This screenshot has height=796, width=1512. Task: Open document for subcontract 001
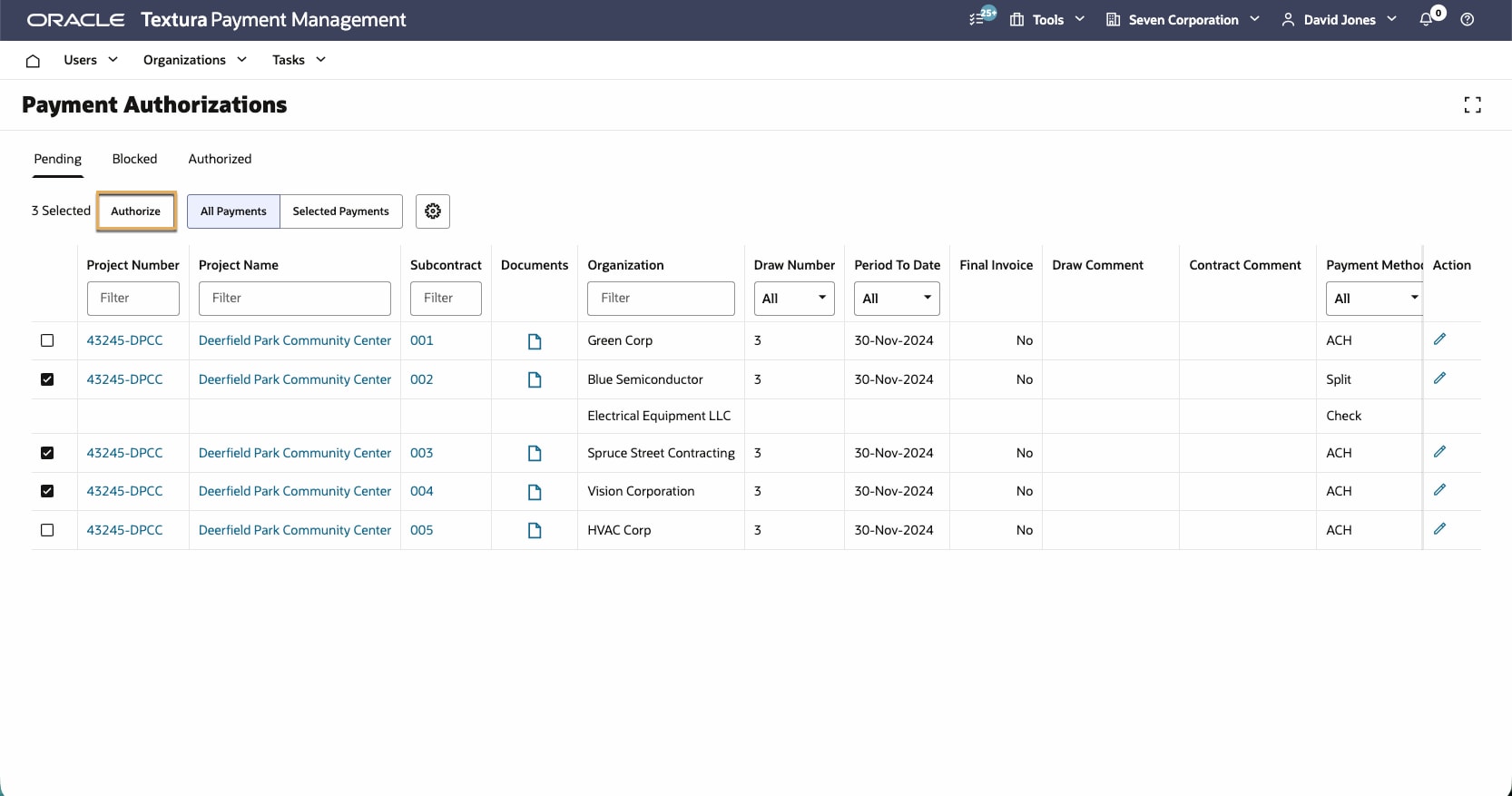pyautogui.click(x=535, y=341)
